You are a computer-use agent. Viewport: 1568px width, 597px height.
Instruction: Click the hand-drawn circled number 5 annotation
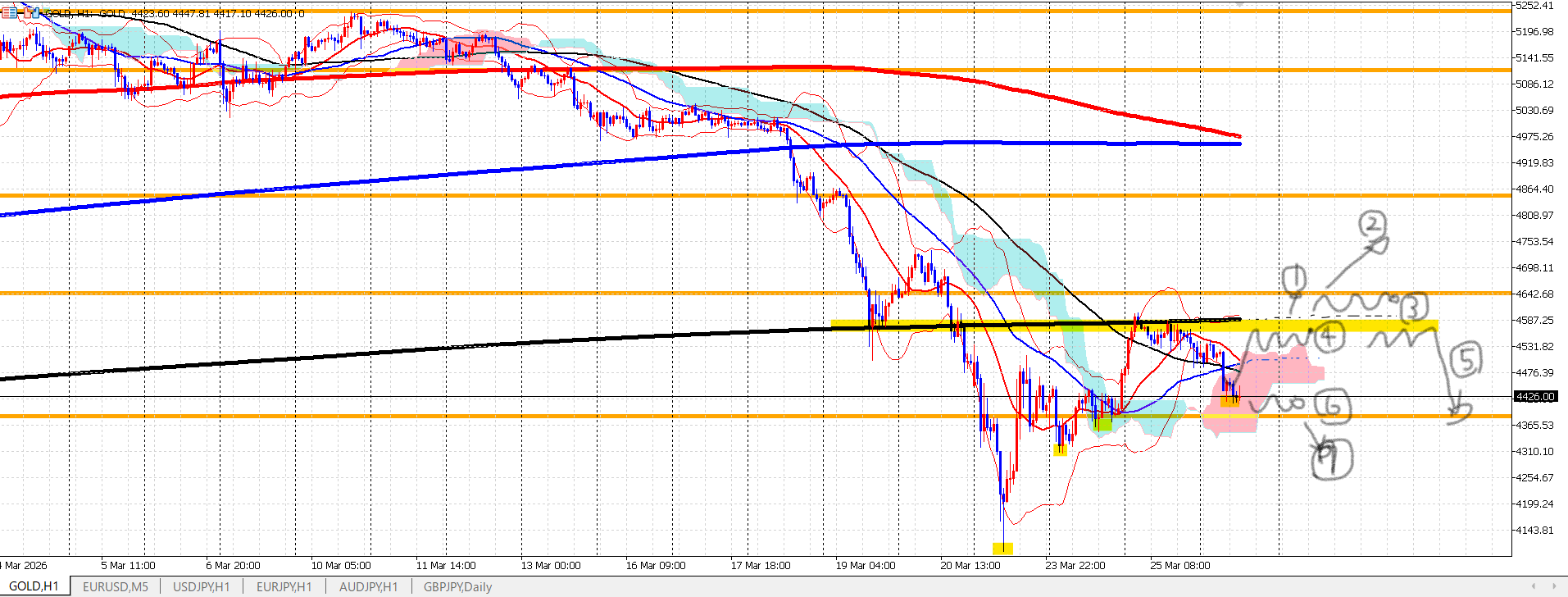pyautogui.click(x=1466, y=361)
